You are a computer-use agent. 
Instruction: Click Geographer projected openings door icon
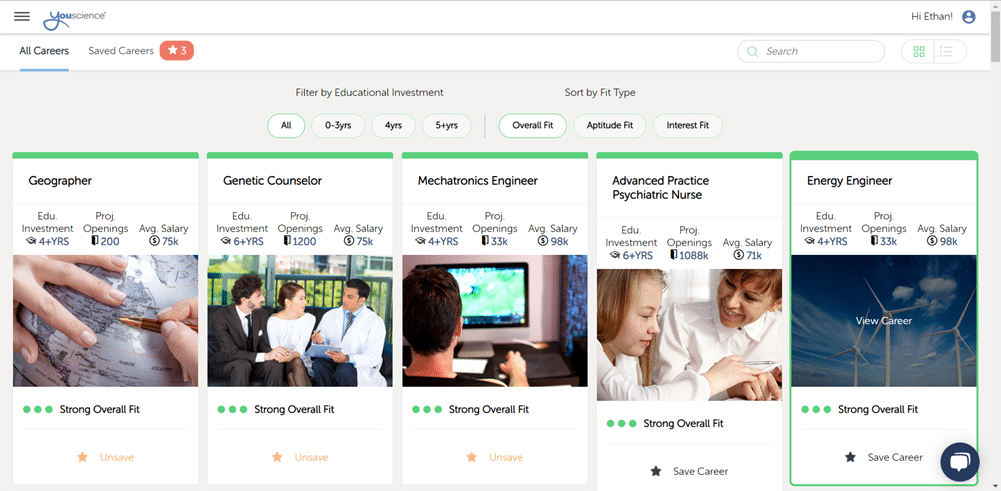point(96,241)
